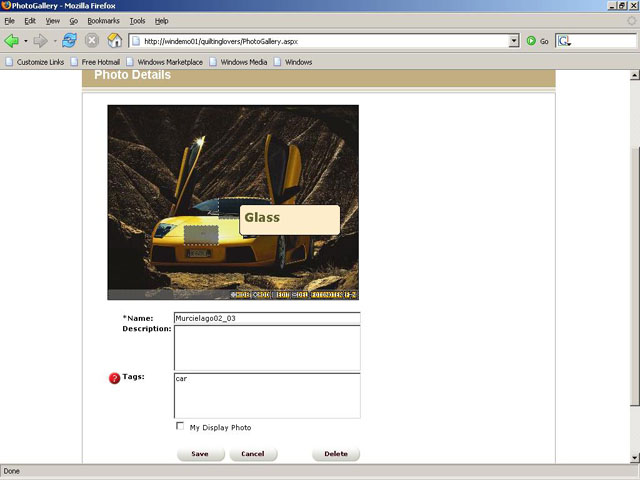This screenshot has width=640, height=480.
Task: Select the dotted region on car hood
Action: coord(201,235)
